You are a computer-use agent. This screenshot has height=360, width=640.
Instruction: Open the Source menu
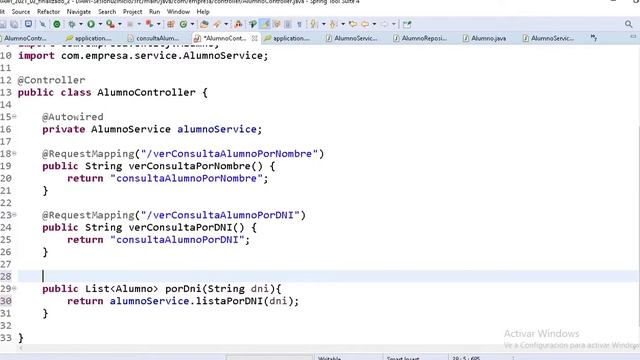tap(21, 11)
